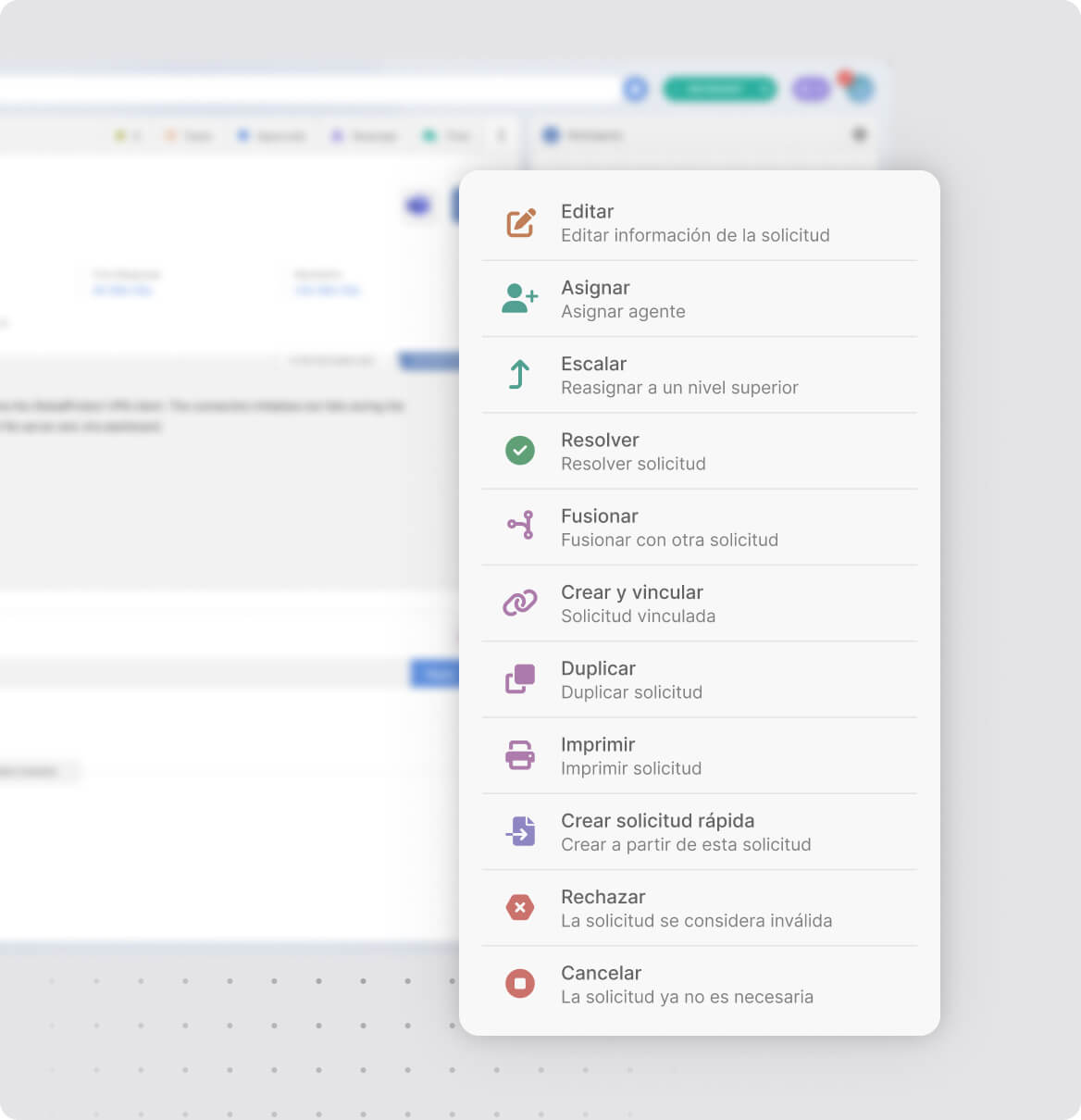Select the Editar pencil icon

pos(519,222)
